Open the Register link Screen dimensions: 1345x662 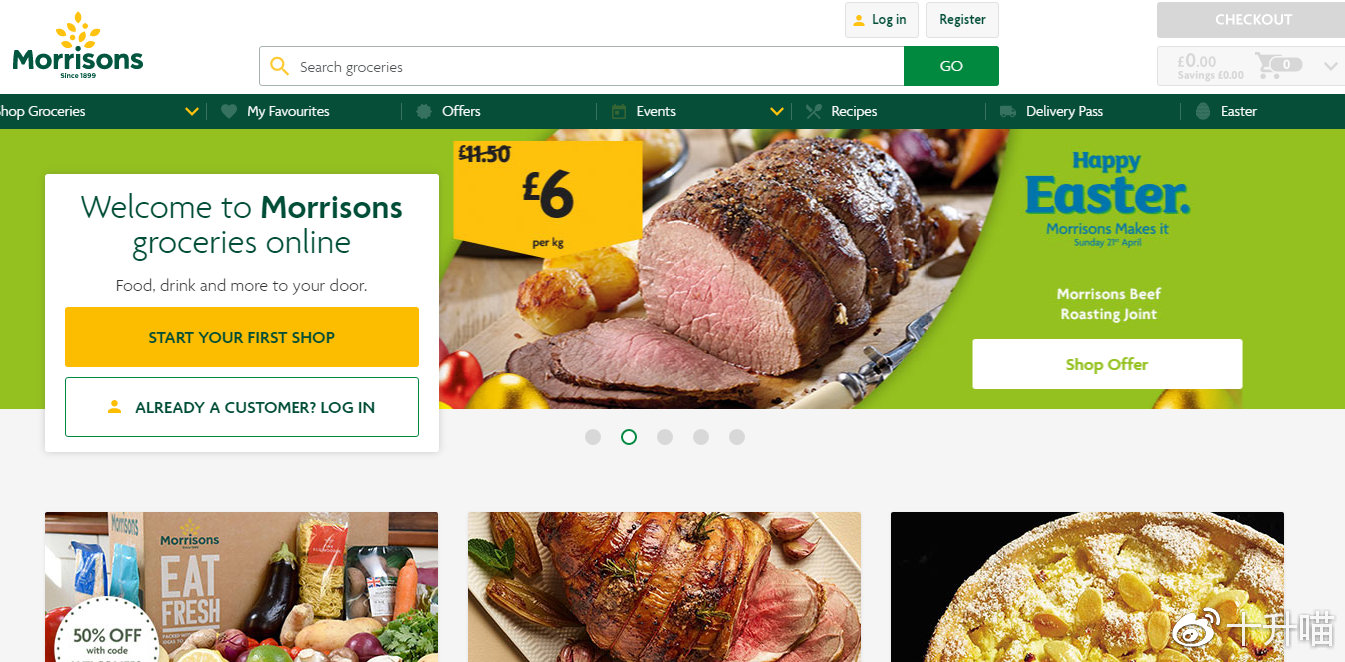click(x=962, y=20)
